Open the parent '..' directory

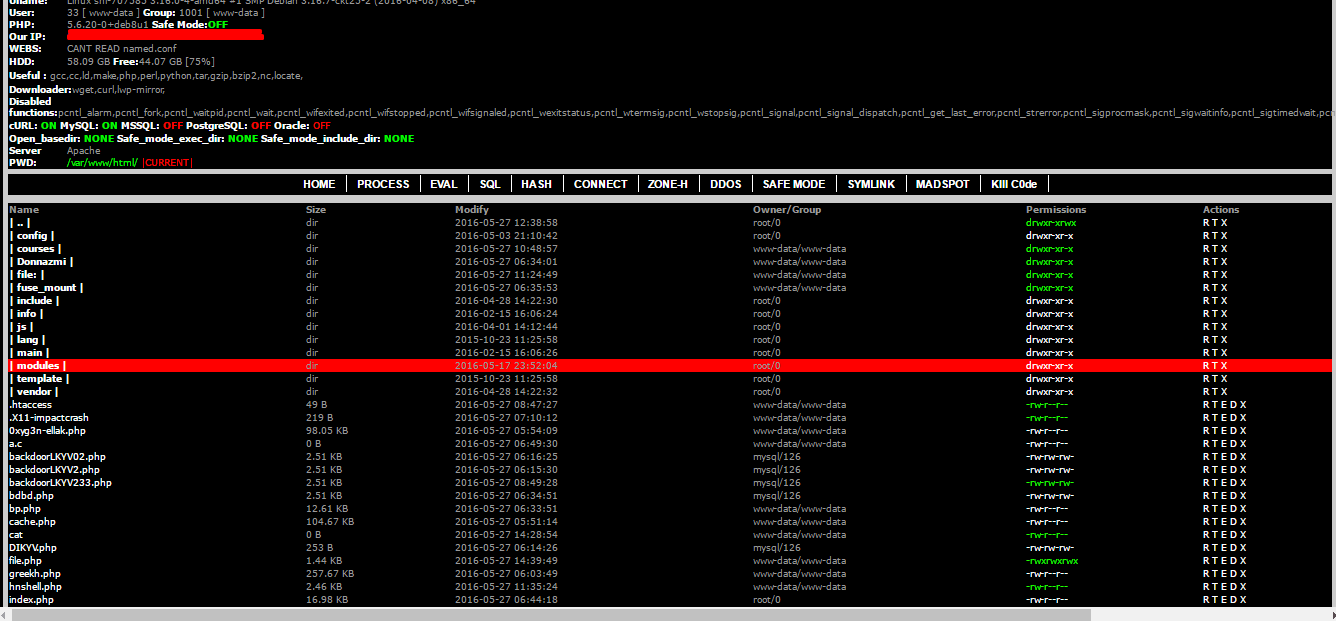click(21, 223)
